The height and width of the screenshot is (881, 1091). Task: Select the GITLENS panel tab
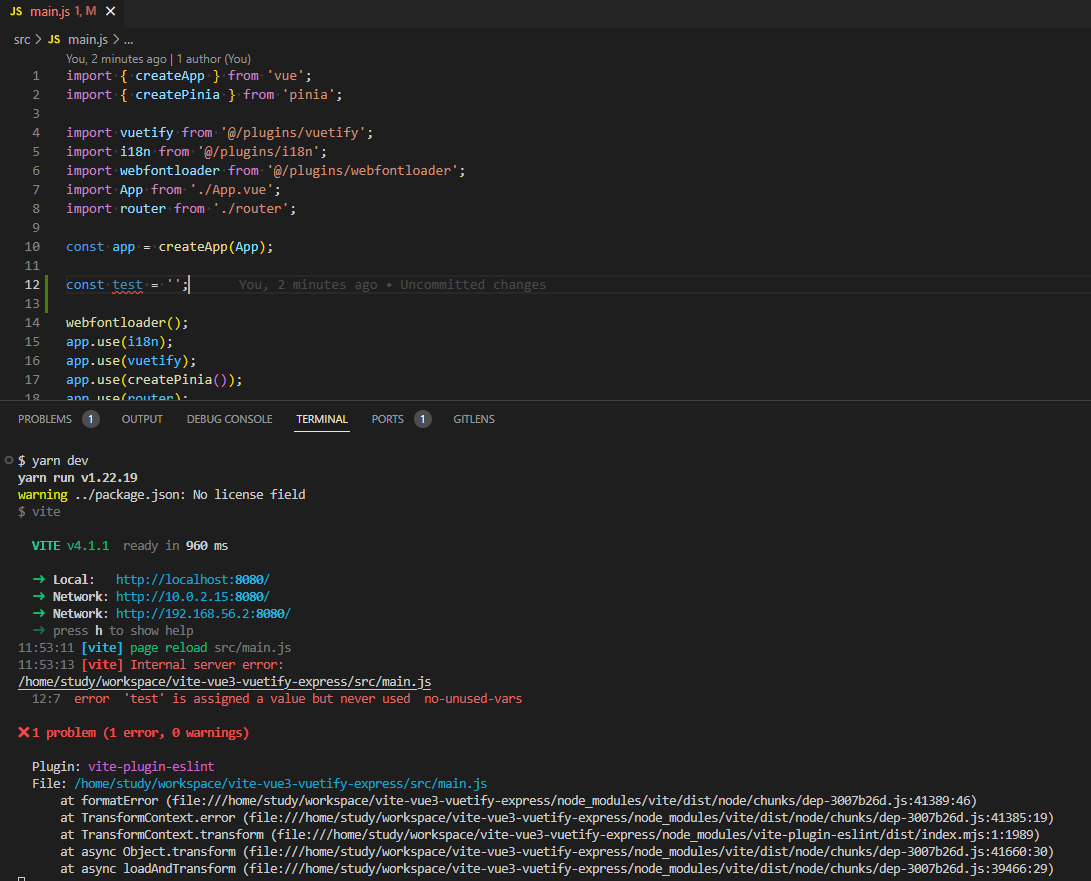point(474,419)
